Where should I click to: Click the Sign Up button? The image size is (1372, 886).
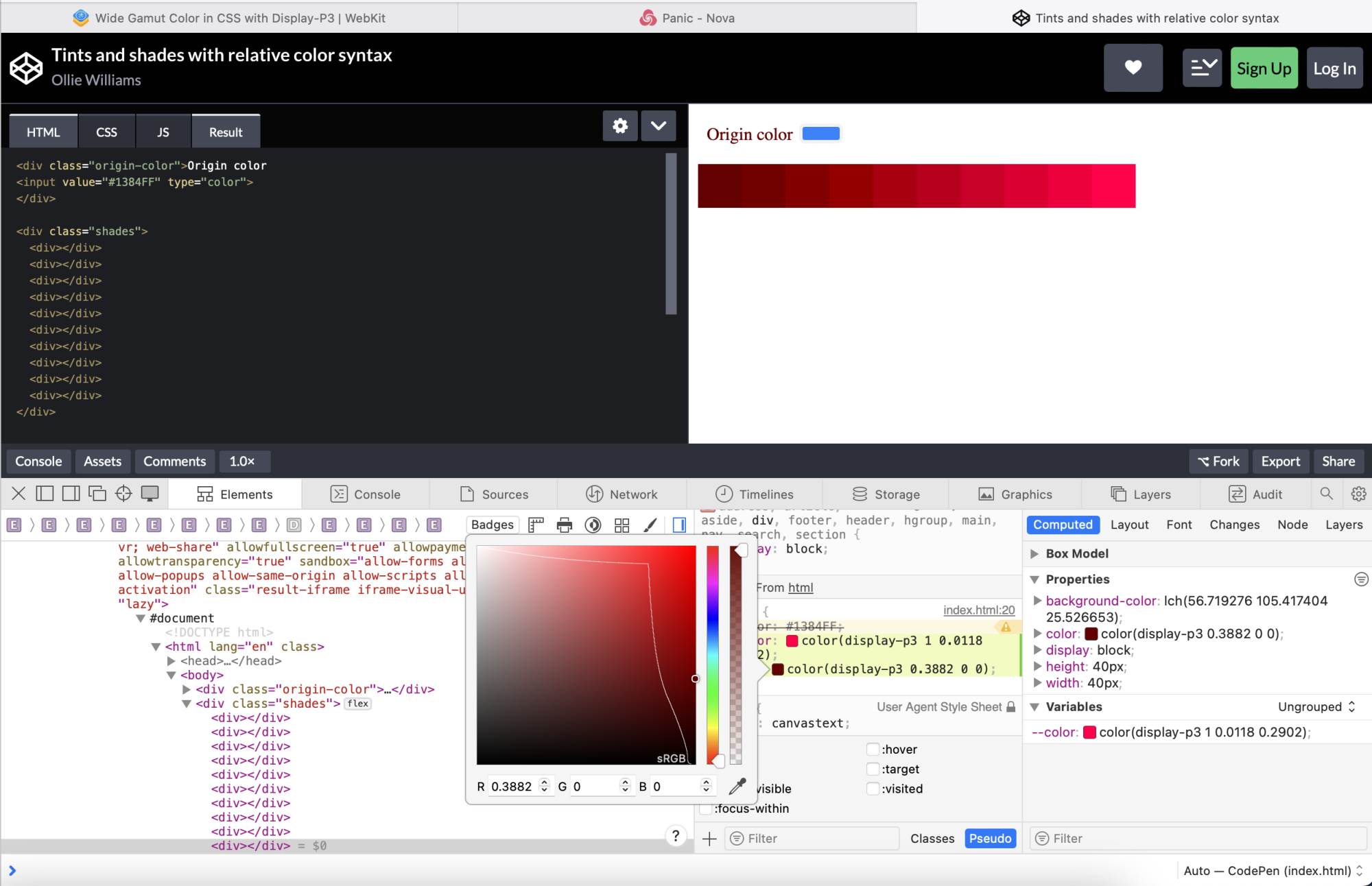(1264, 69)
